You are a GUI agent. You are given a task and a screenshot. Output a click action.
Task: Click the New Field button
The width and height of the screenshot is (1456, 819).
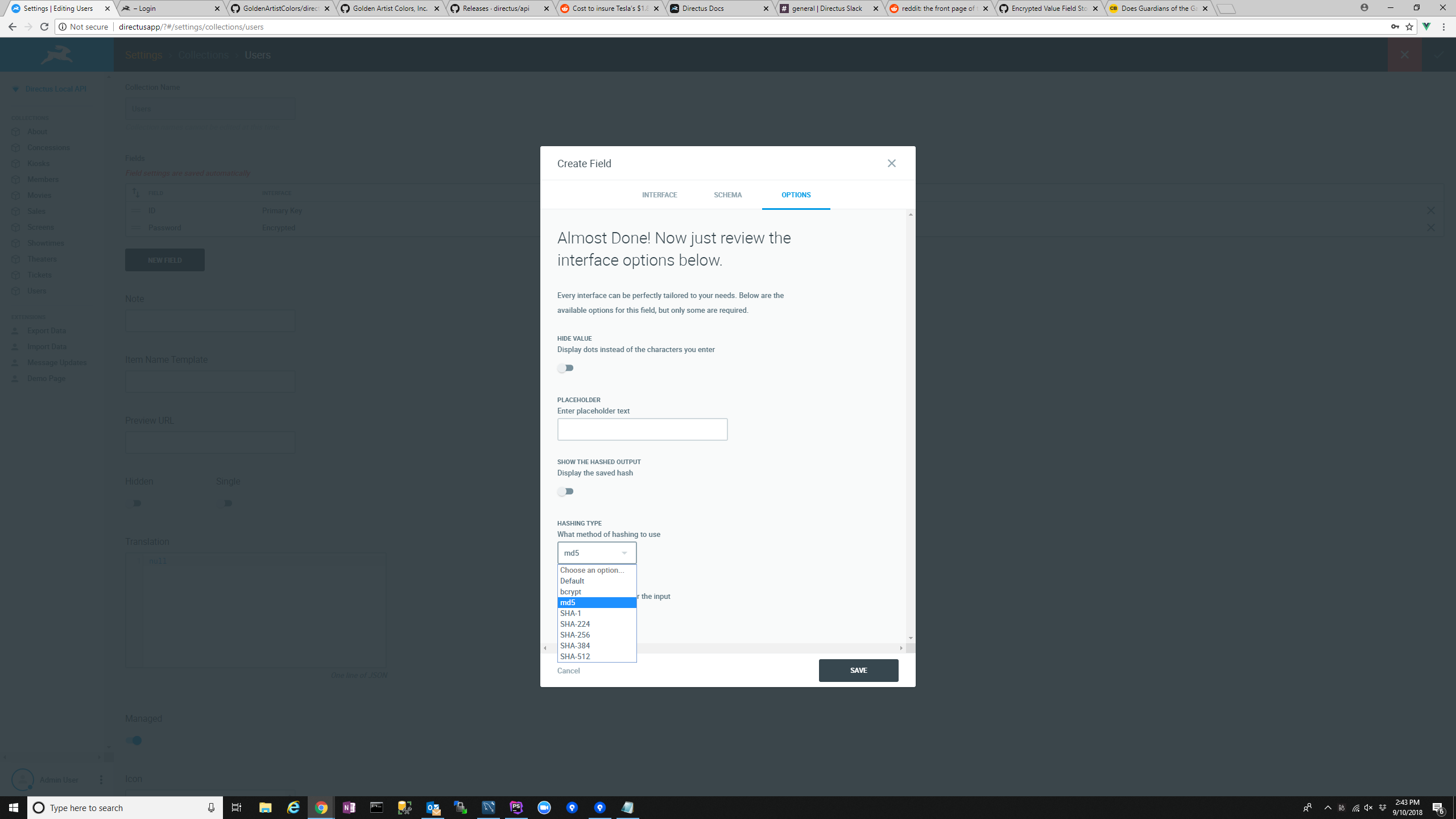point(164,260)
